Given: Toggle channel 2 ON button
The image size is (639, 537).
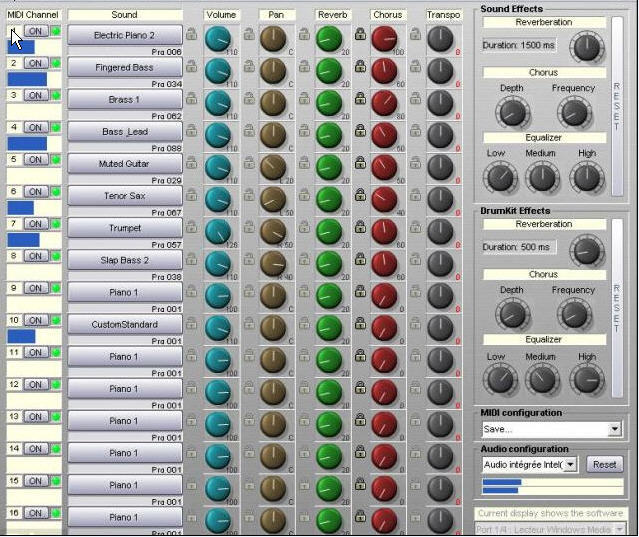Looking at the screenshot, I should pos(36,63).
